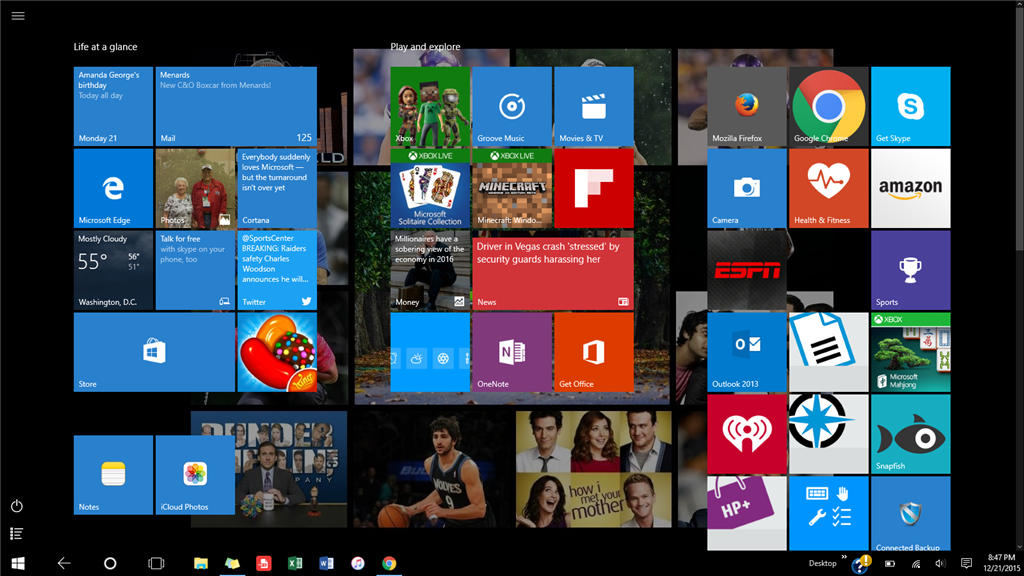Open calendar tile with Amanda George's birthday
Image resolution: width=1024 pixels, height=576 pixels.
tap(113, 106)
